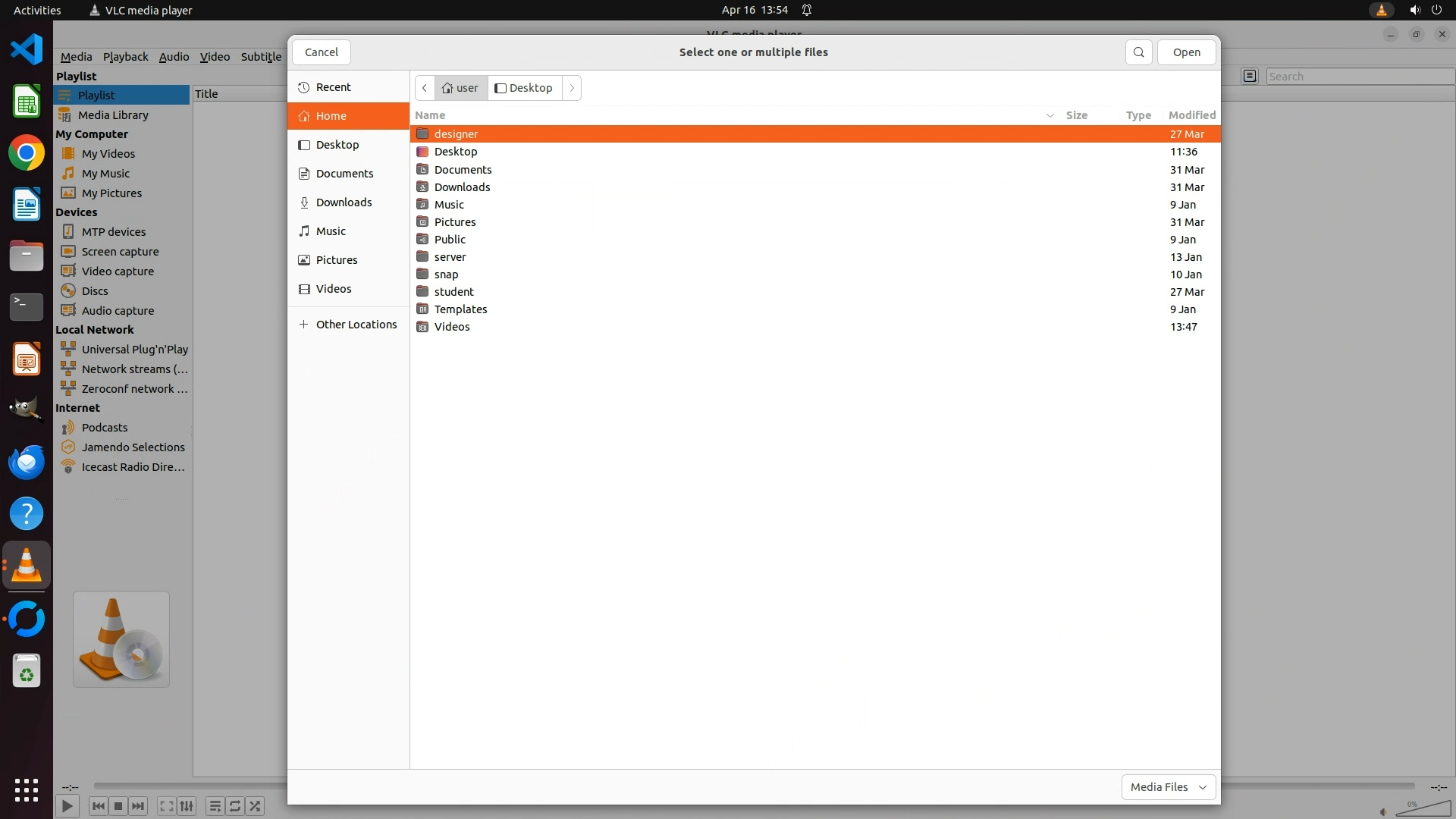Click the Open button

point(1186,52)
